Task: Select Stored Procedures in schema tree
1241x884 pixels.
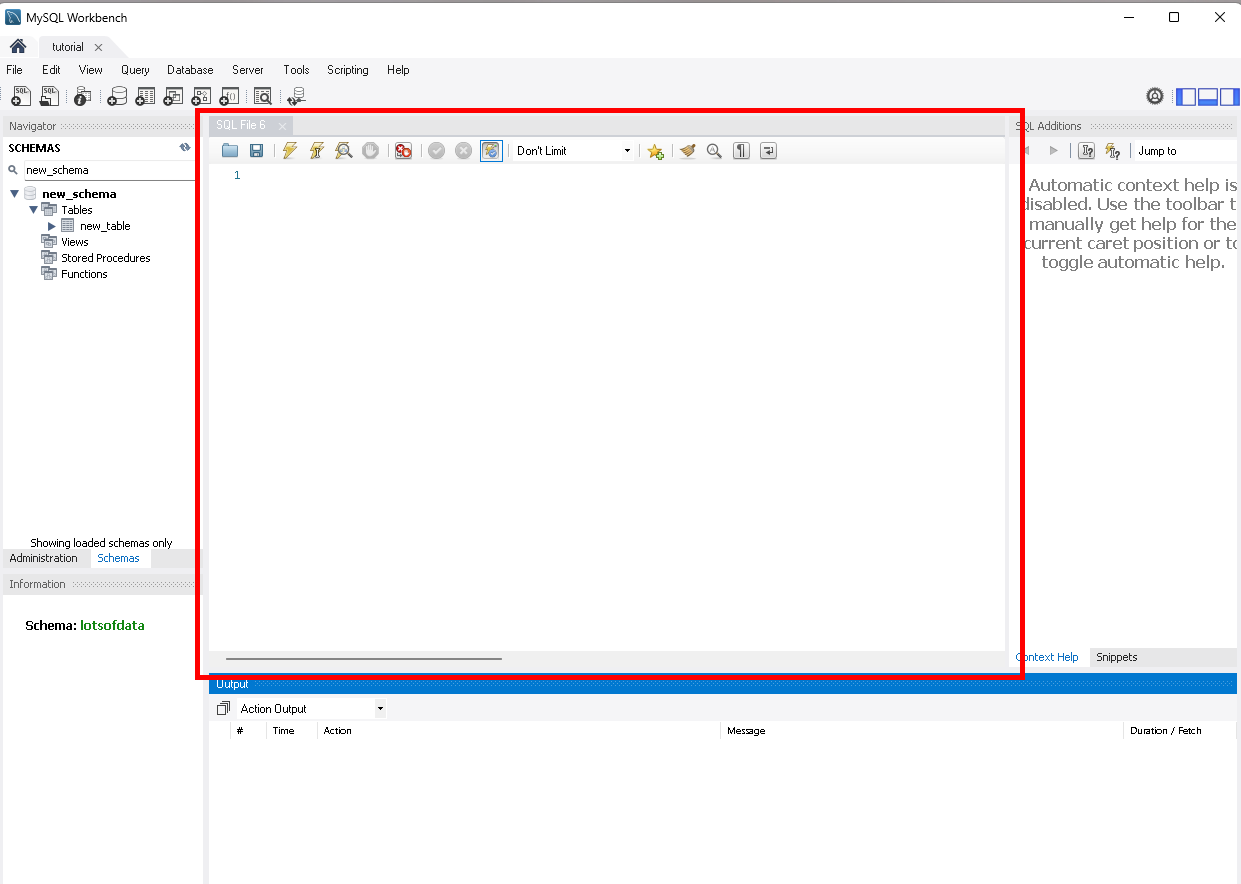Action: click(106, 258)
